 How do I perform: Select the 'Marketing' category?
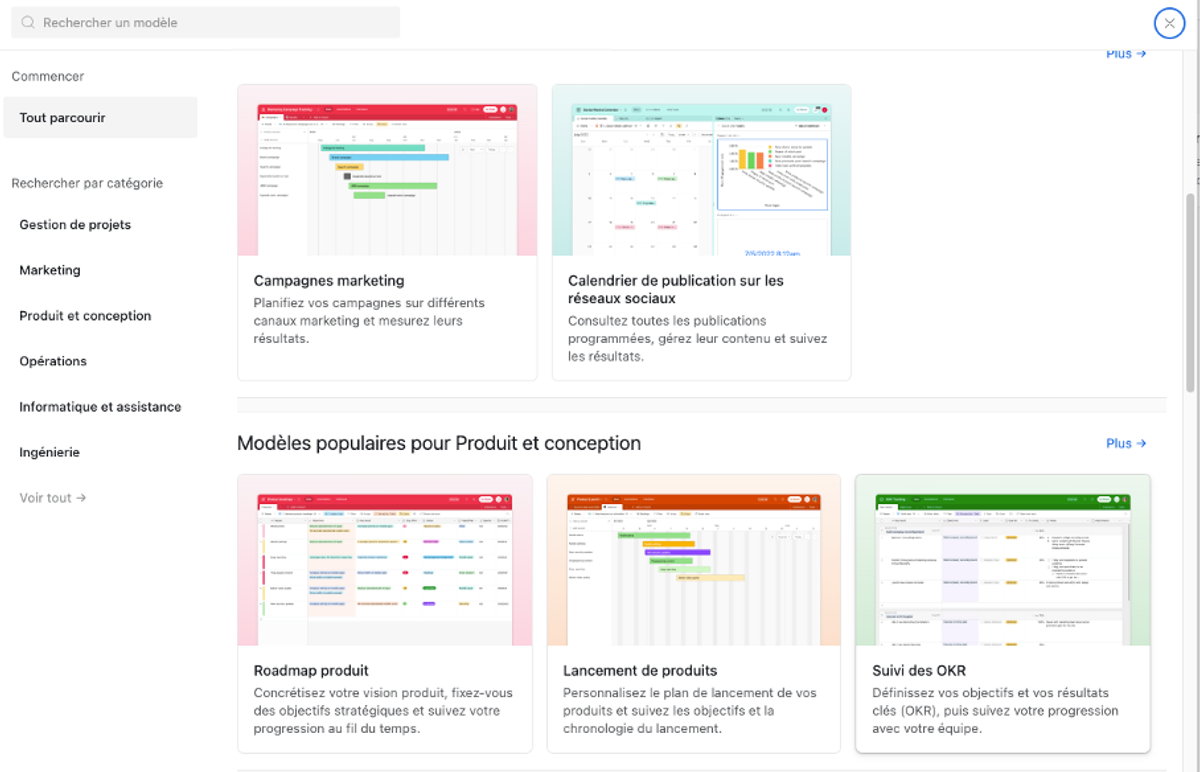click(49, 269)
